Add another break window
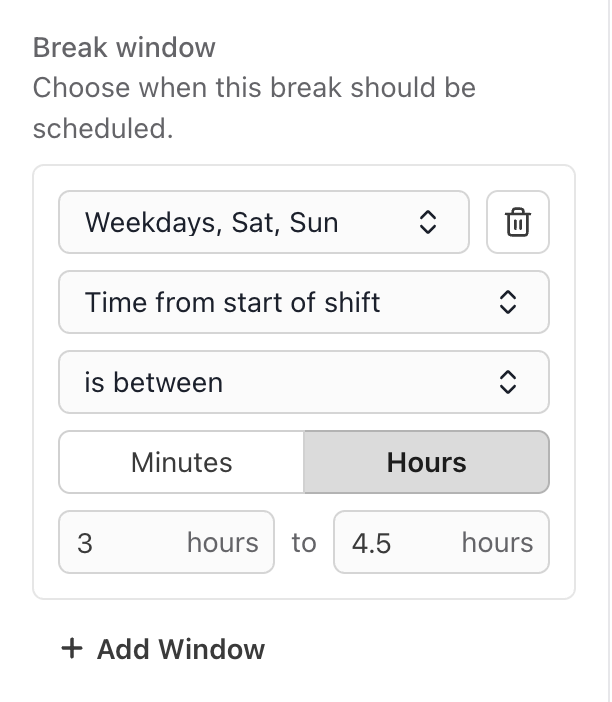This screenshot has width=612, height=702. (163, 649)
